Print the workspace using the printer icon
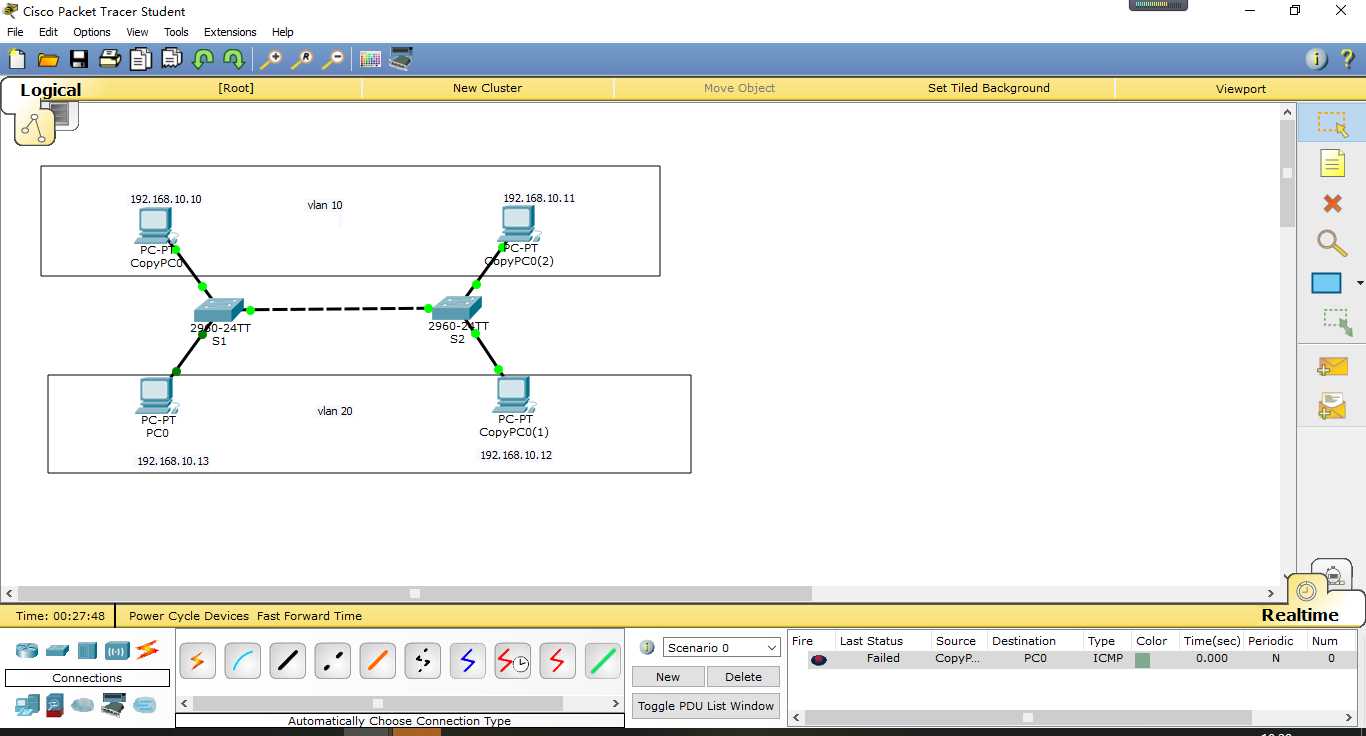Viewport: 1366px width, 736px height. 110,59
